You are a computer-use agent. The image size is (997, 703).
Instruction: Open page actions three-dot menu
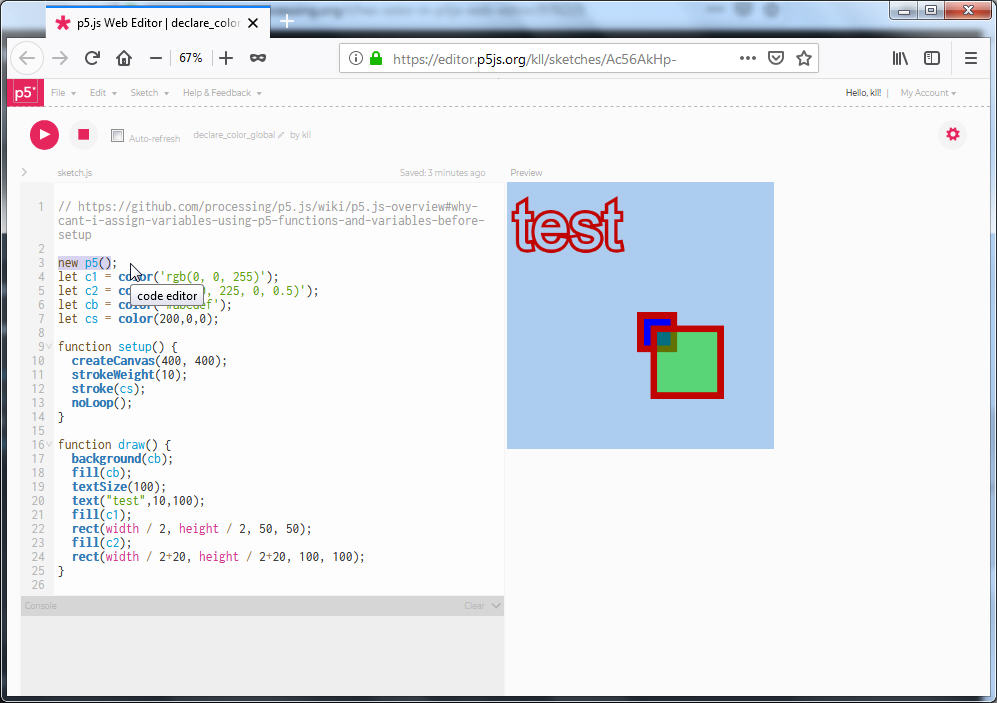(x=748, y=58)
